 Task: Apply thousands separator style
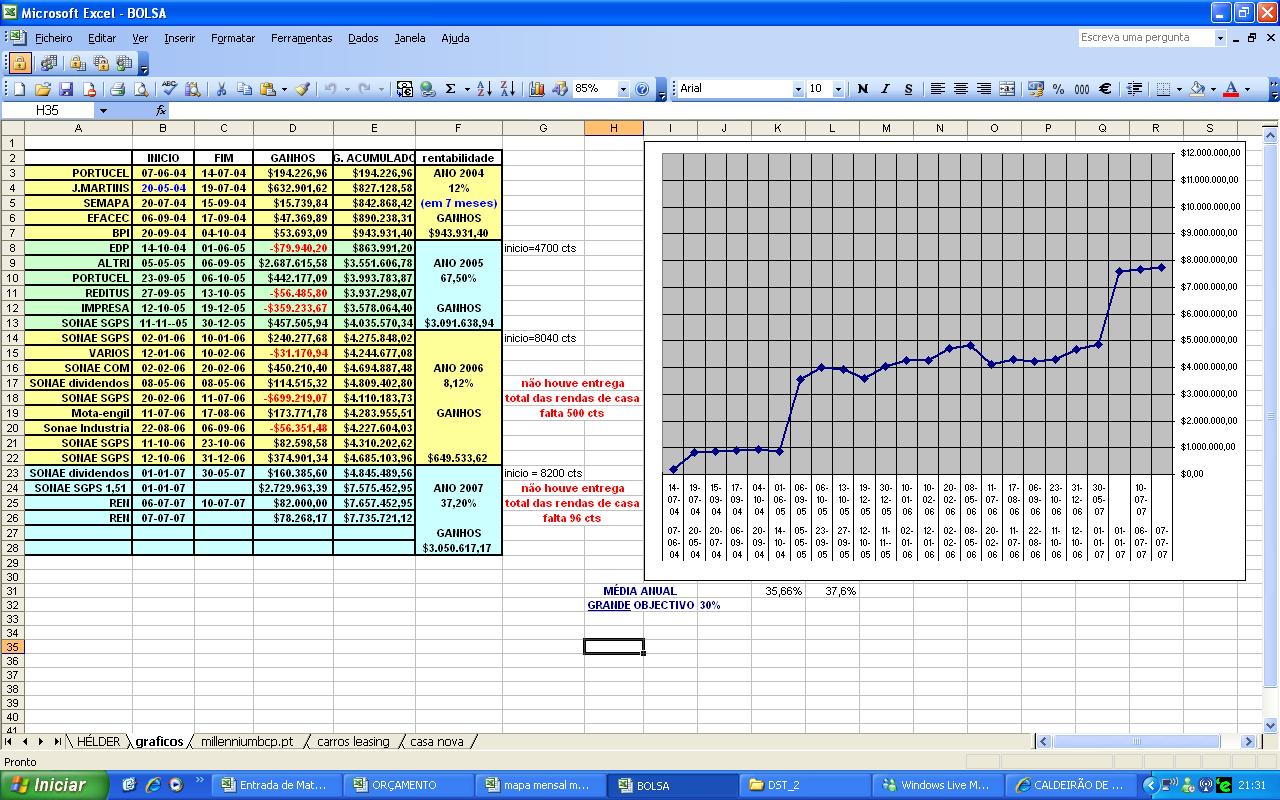coord(1082,89)
